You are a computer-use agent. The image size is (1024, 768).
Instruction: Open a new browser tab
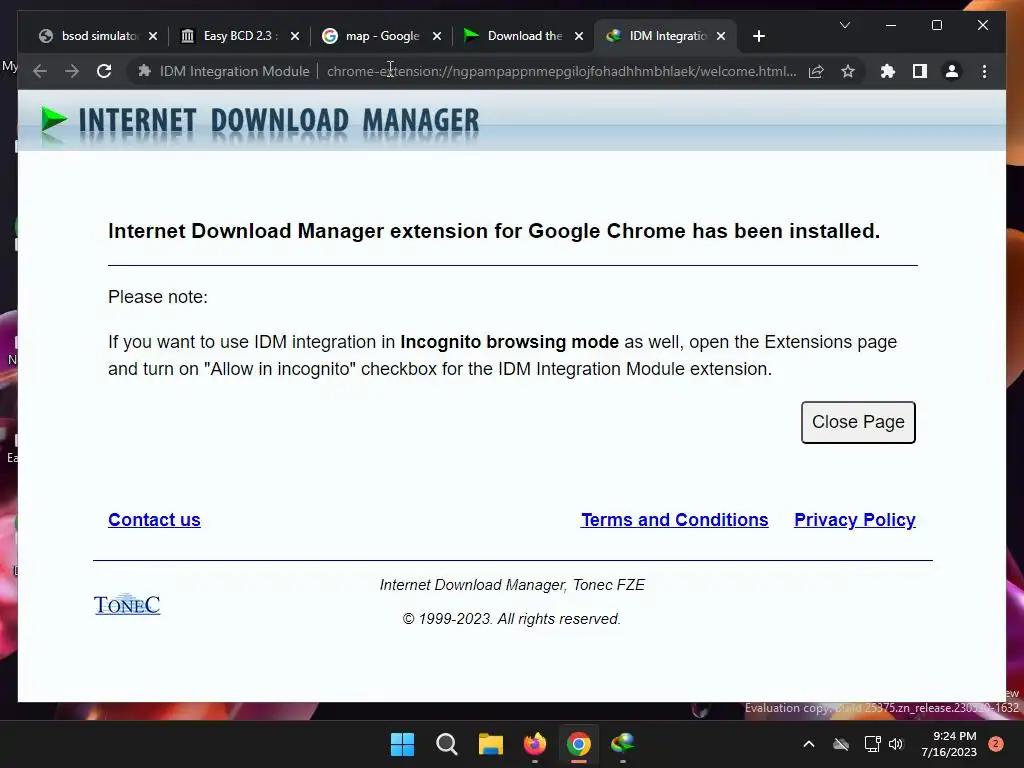(x=758, y=36)
